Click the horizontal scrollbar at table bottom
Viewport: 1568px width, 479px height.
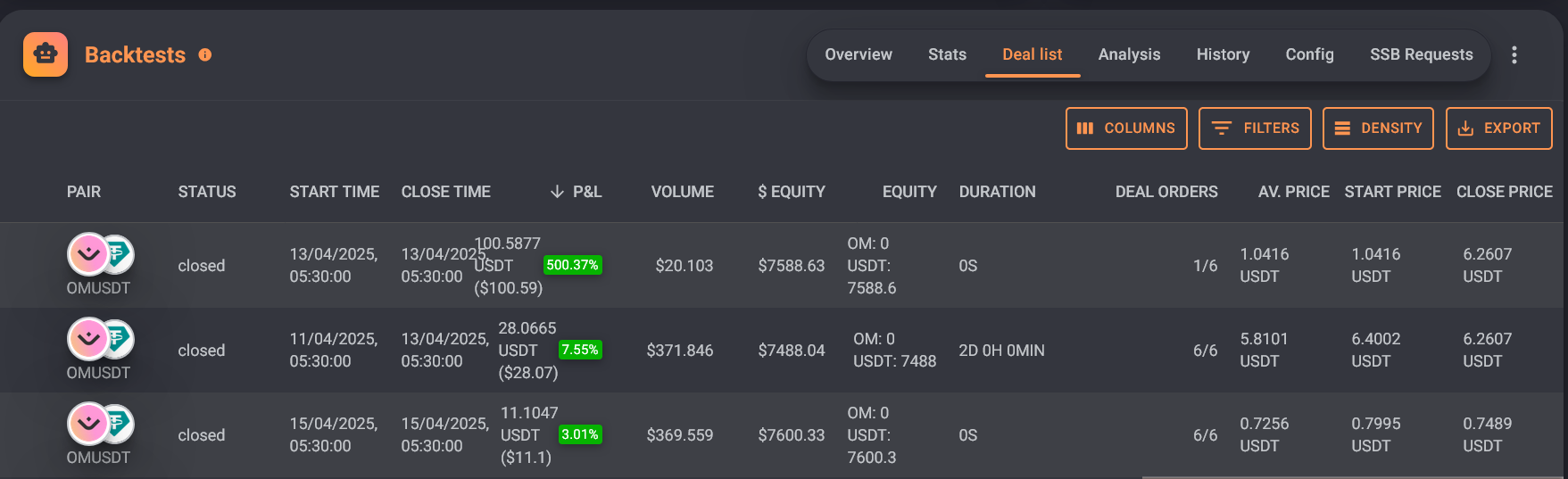(1353, 477)
